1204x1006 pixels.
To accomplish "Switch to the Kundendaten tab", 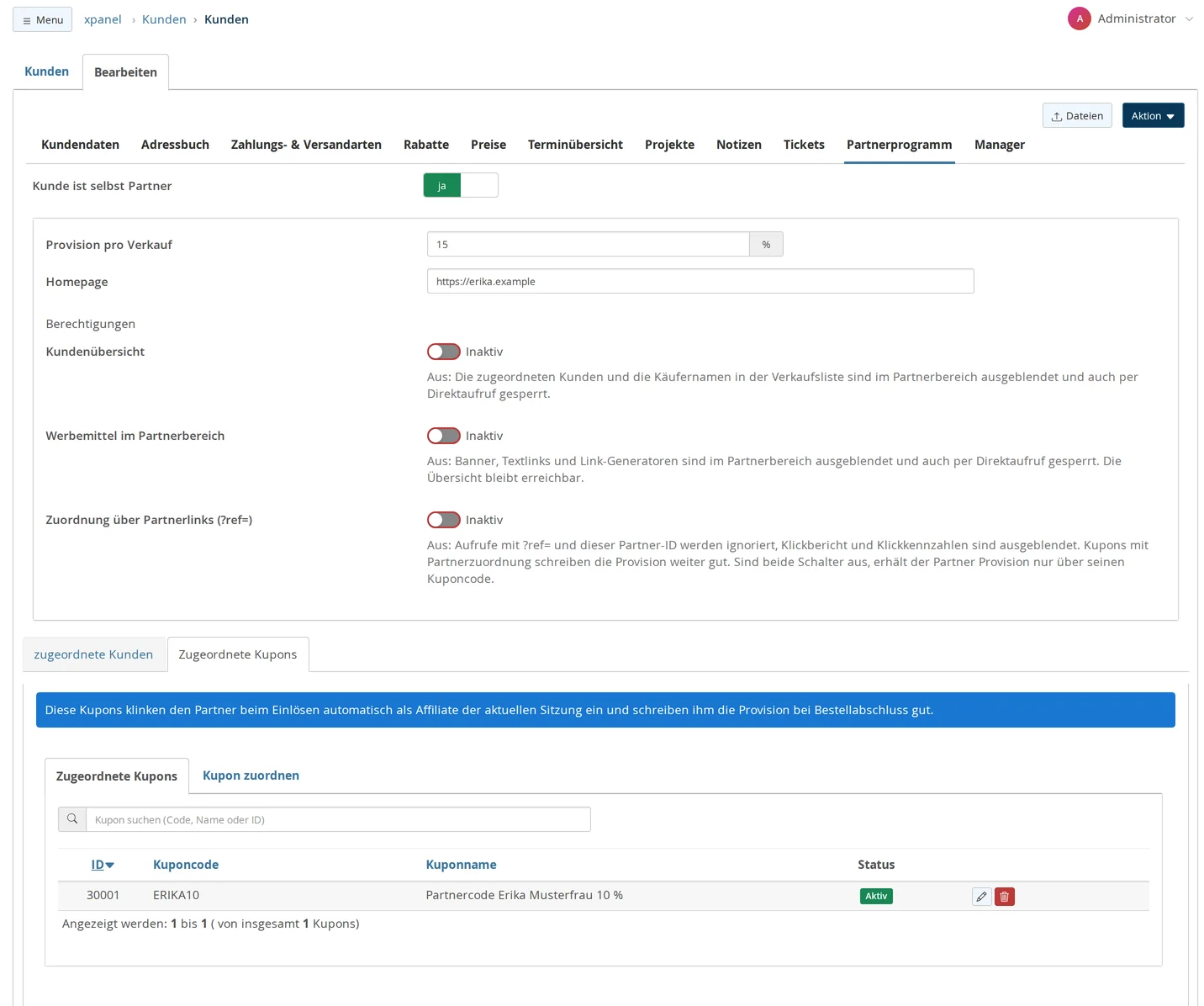I will [80, 145].
